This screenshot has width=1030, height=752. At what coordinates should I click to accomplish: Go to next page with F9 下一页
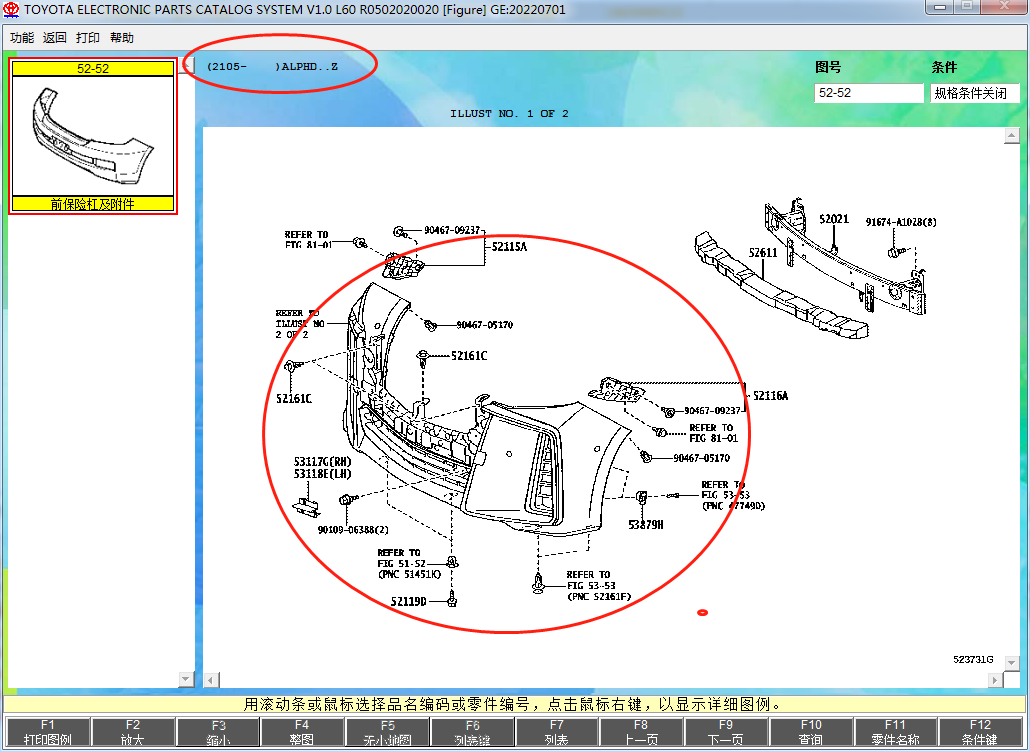pos(726,732)
